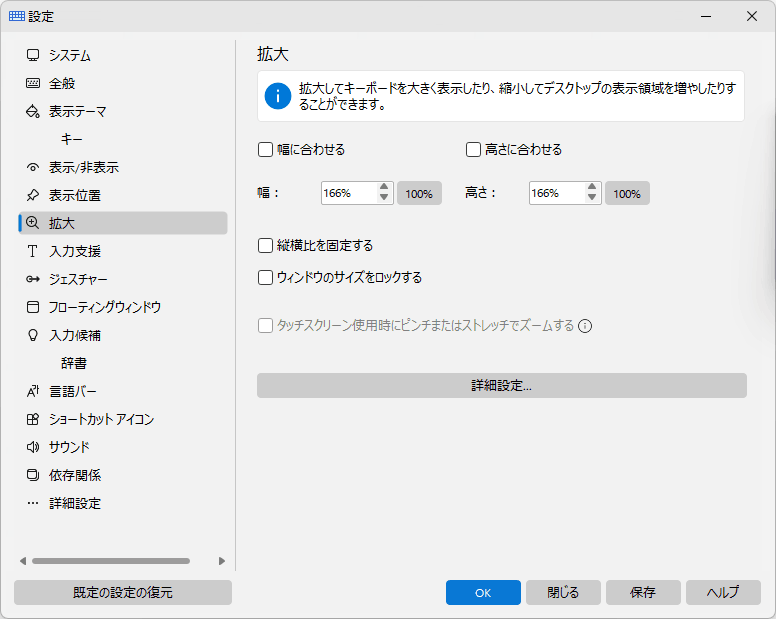Screen dimensions: 776x619
Task: Click the 拡大 magnifier icon
Action: [x=33, y=223]
